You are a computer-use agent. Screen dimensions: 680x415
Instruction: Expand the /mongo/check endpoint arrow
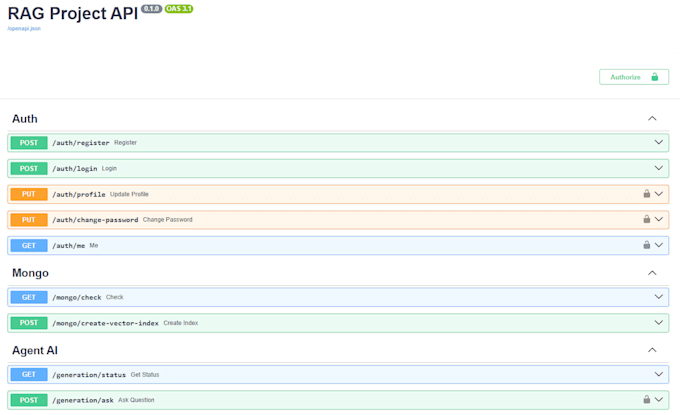point(659,297)
